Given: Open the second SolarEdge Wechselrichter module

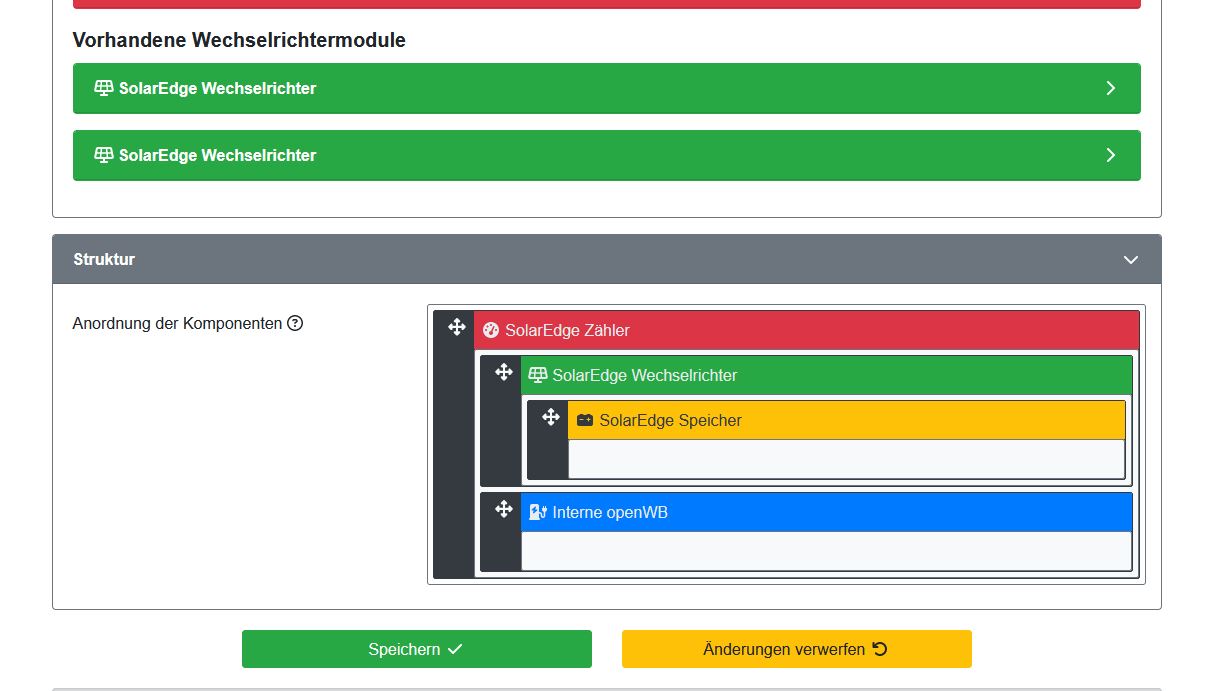Looking at the screenshot, I should (606, 155).
